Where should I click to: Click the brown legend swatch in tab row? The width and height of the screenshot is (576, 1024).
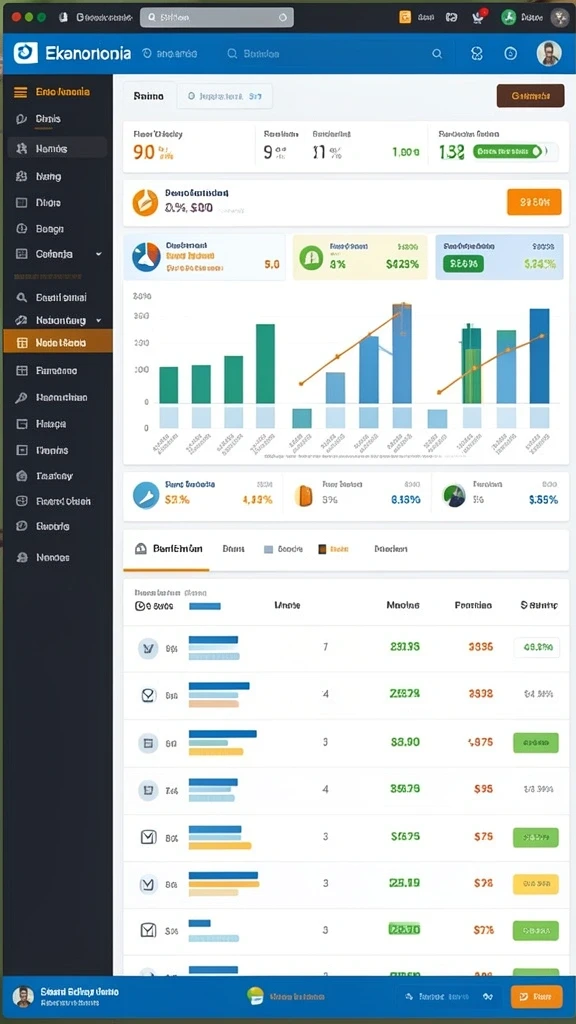tap(322, 550)
